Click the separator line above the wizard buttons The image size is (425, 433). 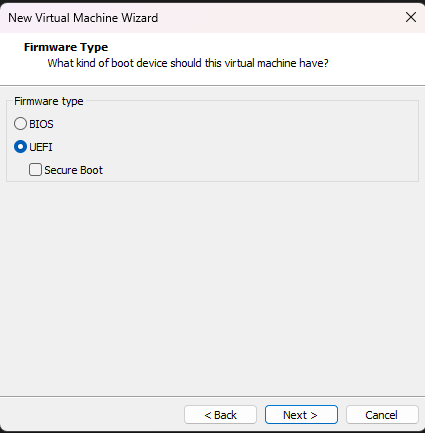point(212,396)
